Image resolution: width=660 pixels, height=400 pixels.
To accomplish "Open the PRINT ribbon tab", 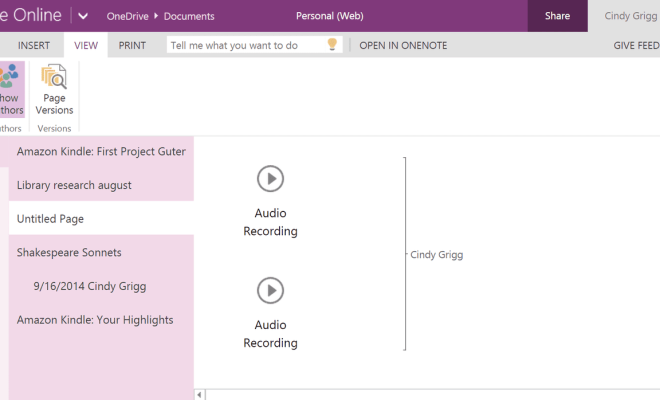I will tap(132, 45).
